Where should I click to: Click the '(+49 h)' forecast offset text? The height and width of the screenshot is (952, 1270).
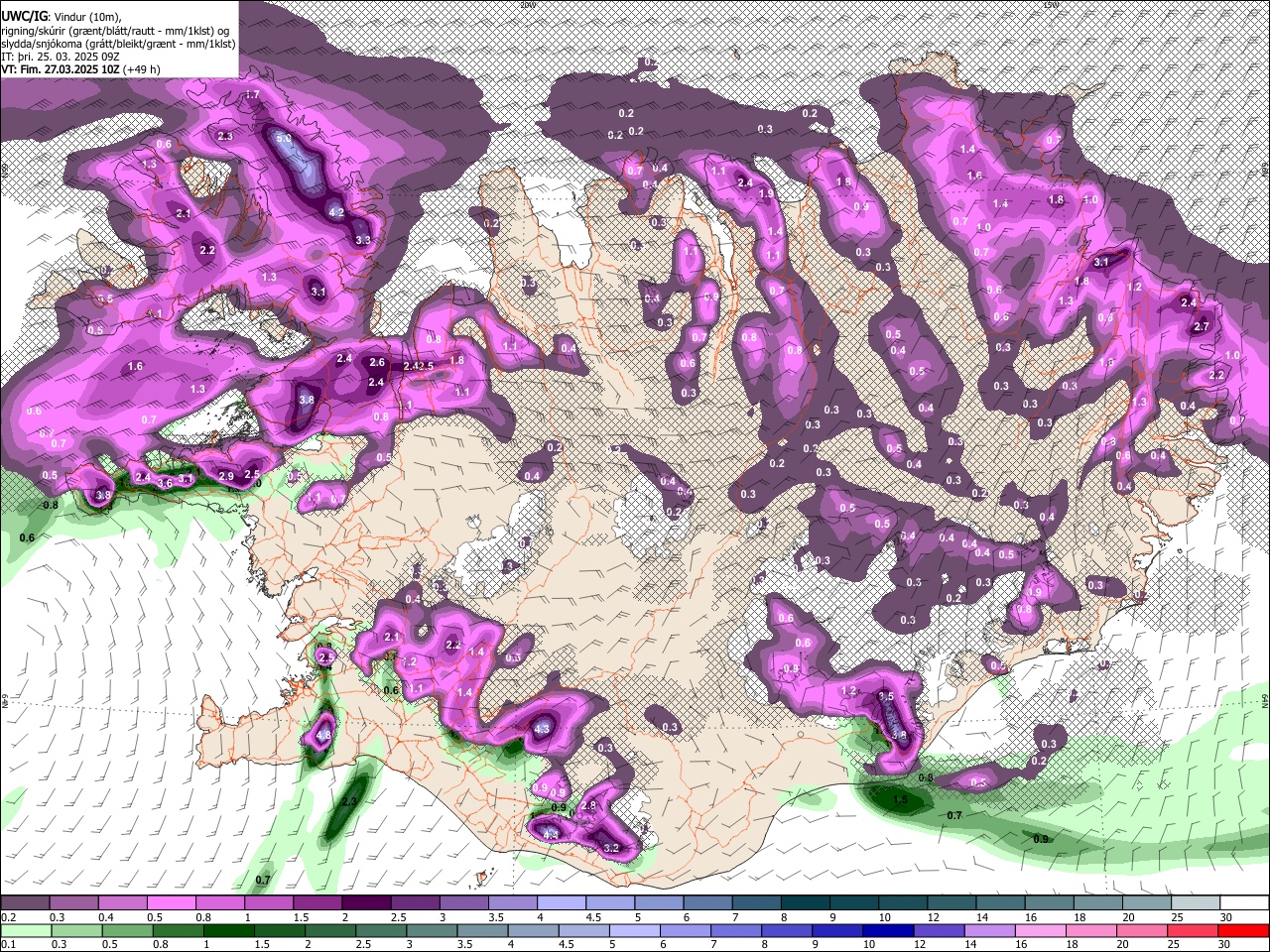142,69
